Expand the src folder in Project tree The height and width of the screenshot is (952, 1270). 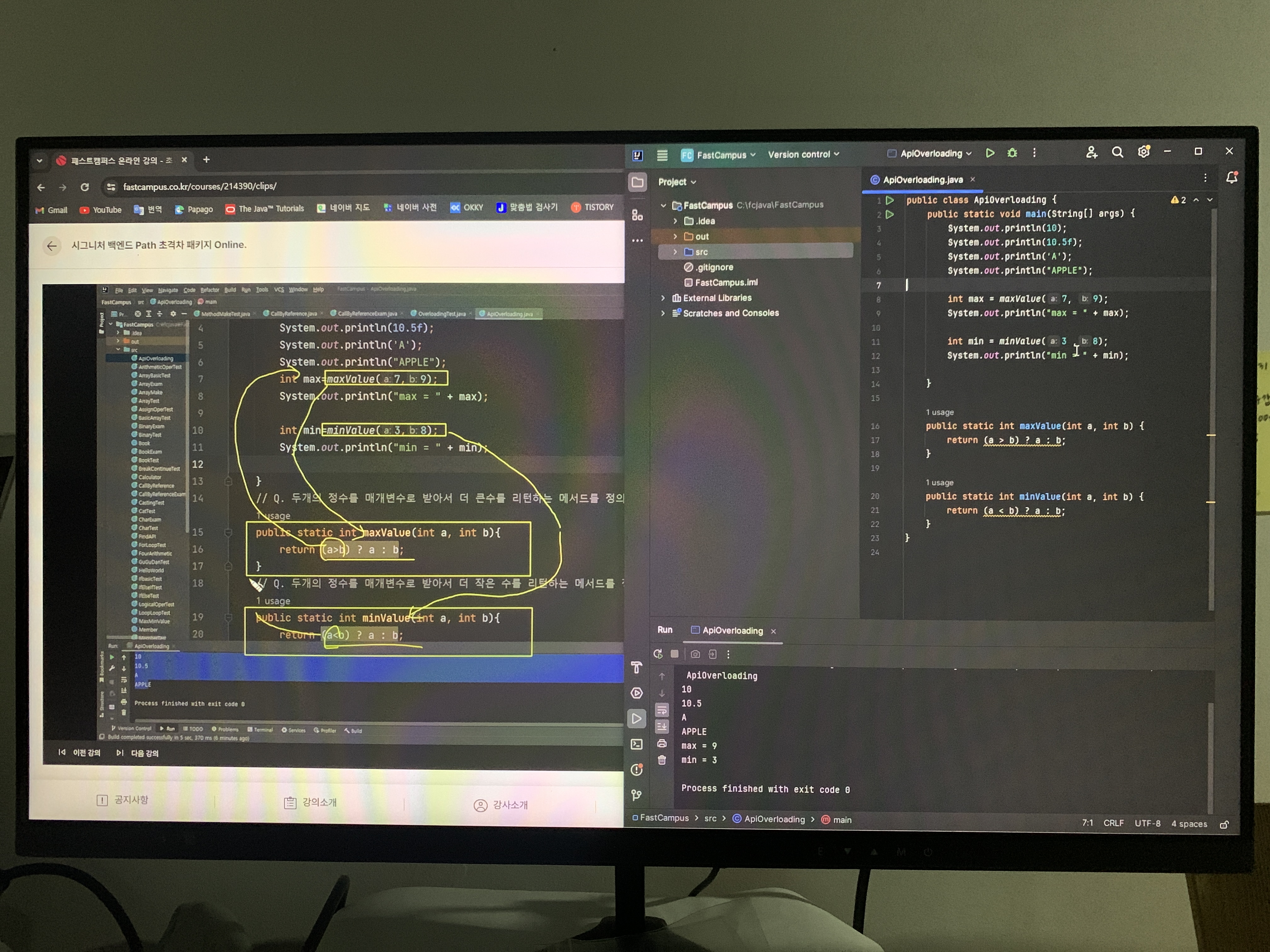(675, 252)
